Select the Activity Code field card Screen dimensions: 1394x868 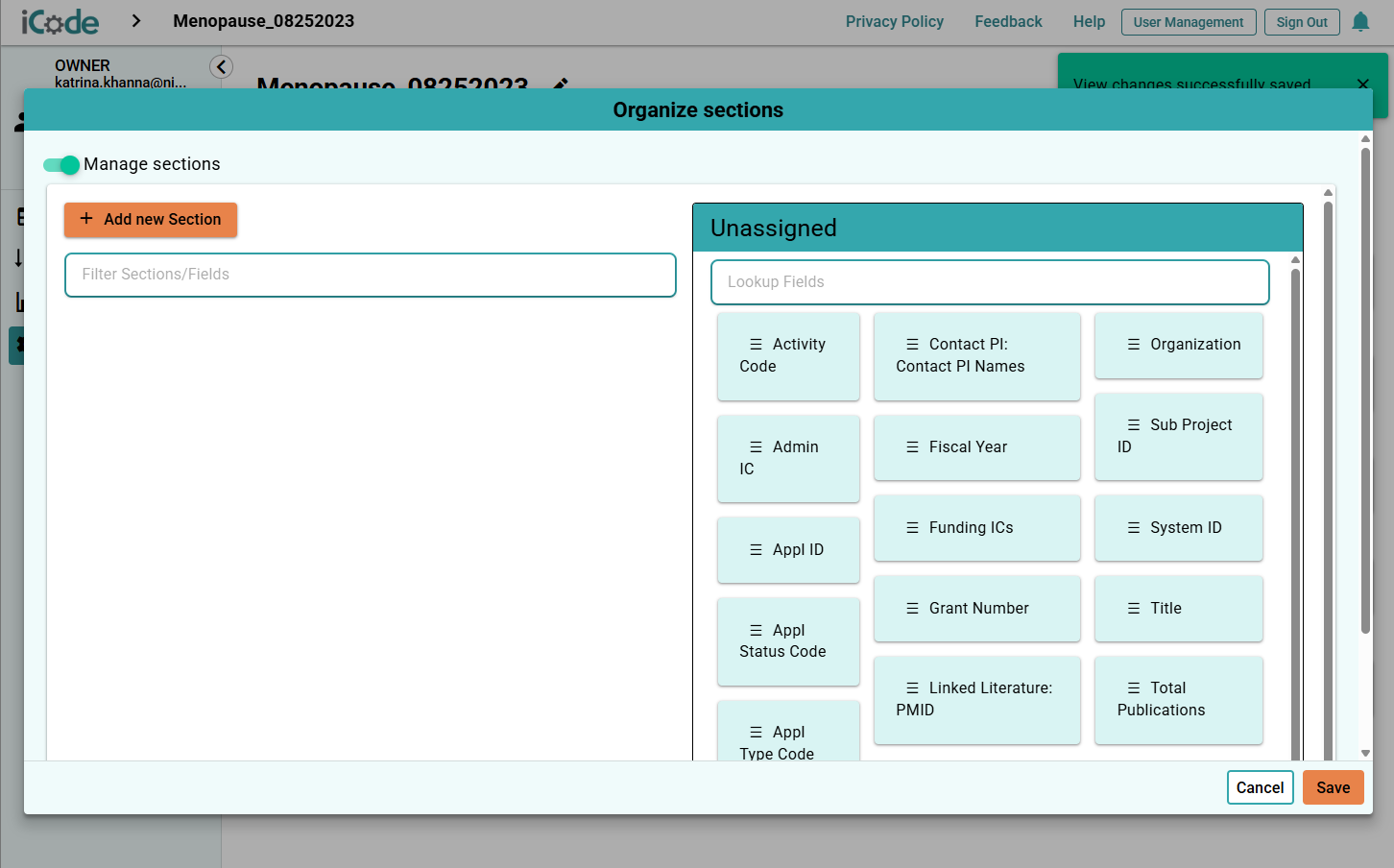point(788,356)
